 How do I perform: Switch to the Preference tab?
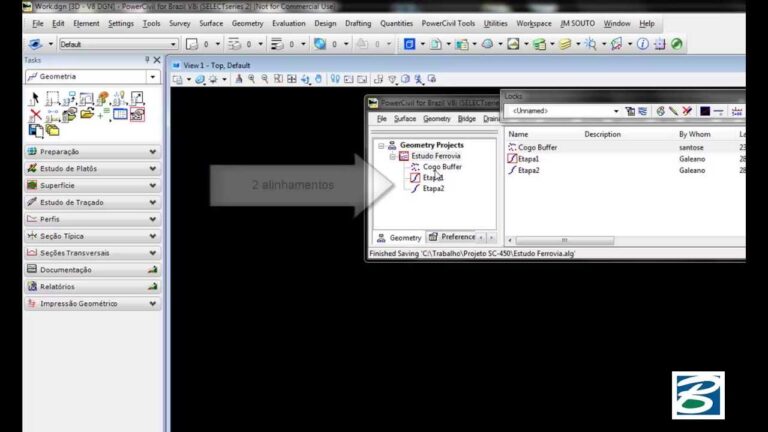pos(452,237)
